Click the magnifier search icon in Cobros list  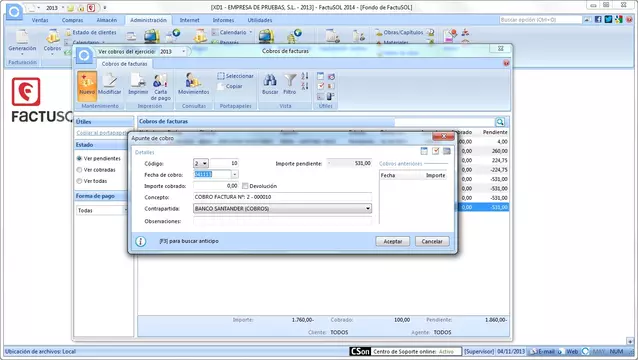pos(500,122)
